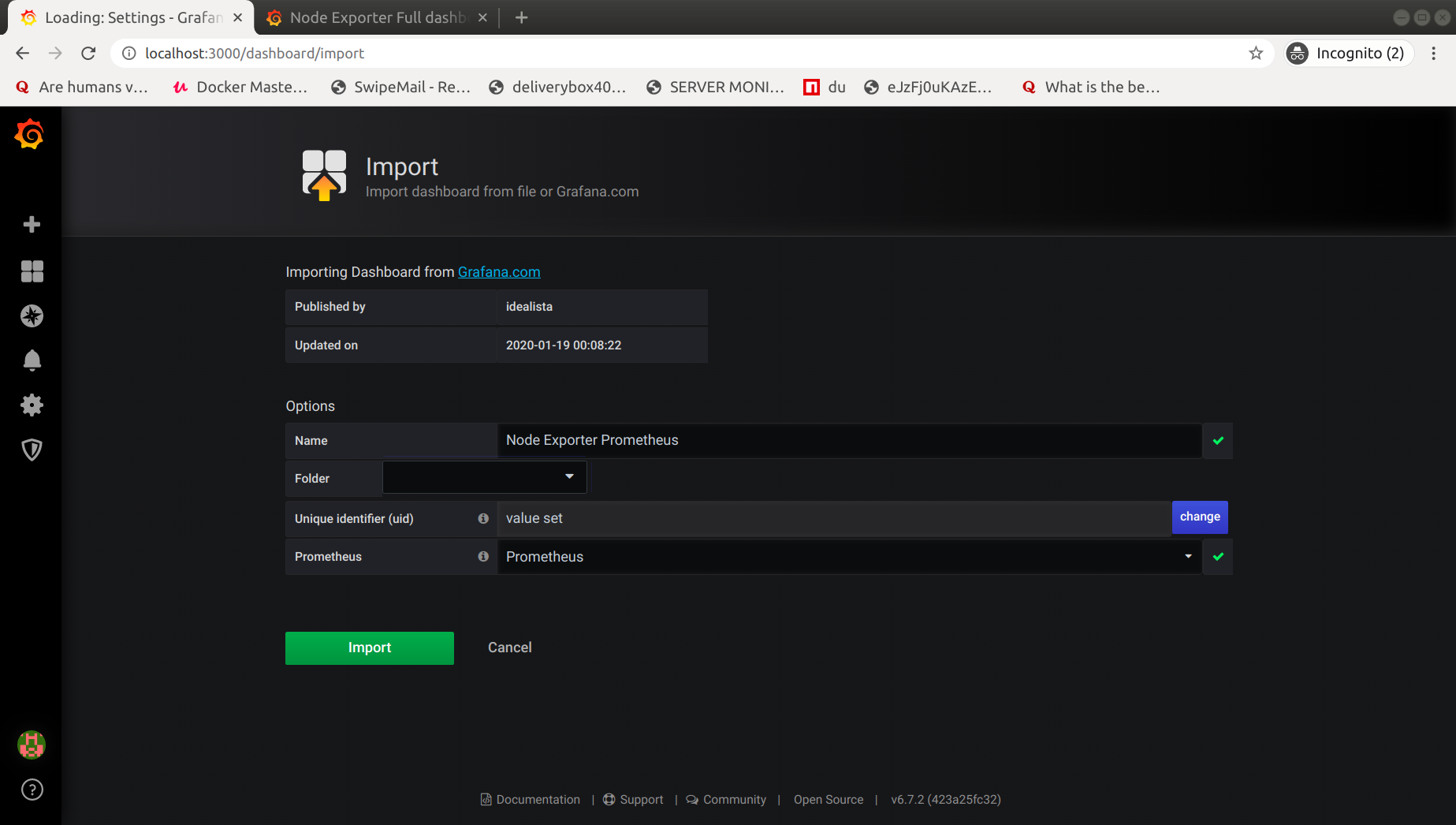
Task: Click the green Import button
Action: (x=370, y=648)
